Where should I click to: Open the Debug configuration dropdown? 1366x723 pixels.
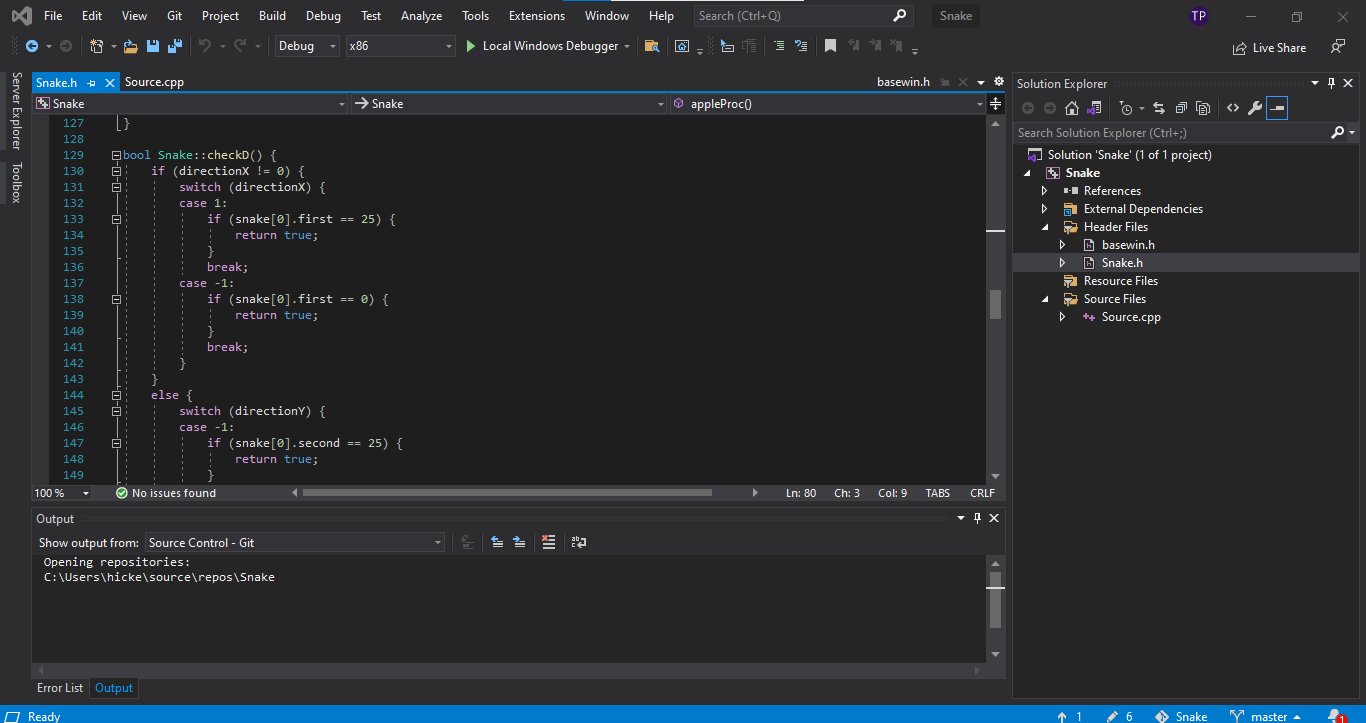pos(306,46)
